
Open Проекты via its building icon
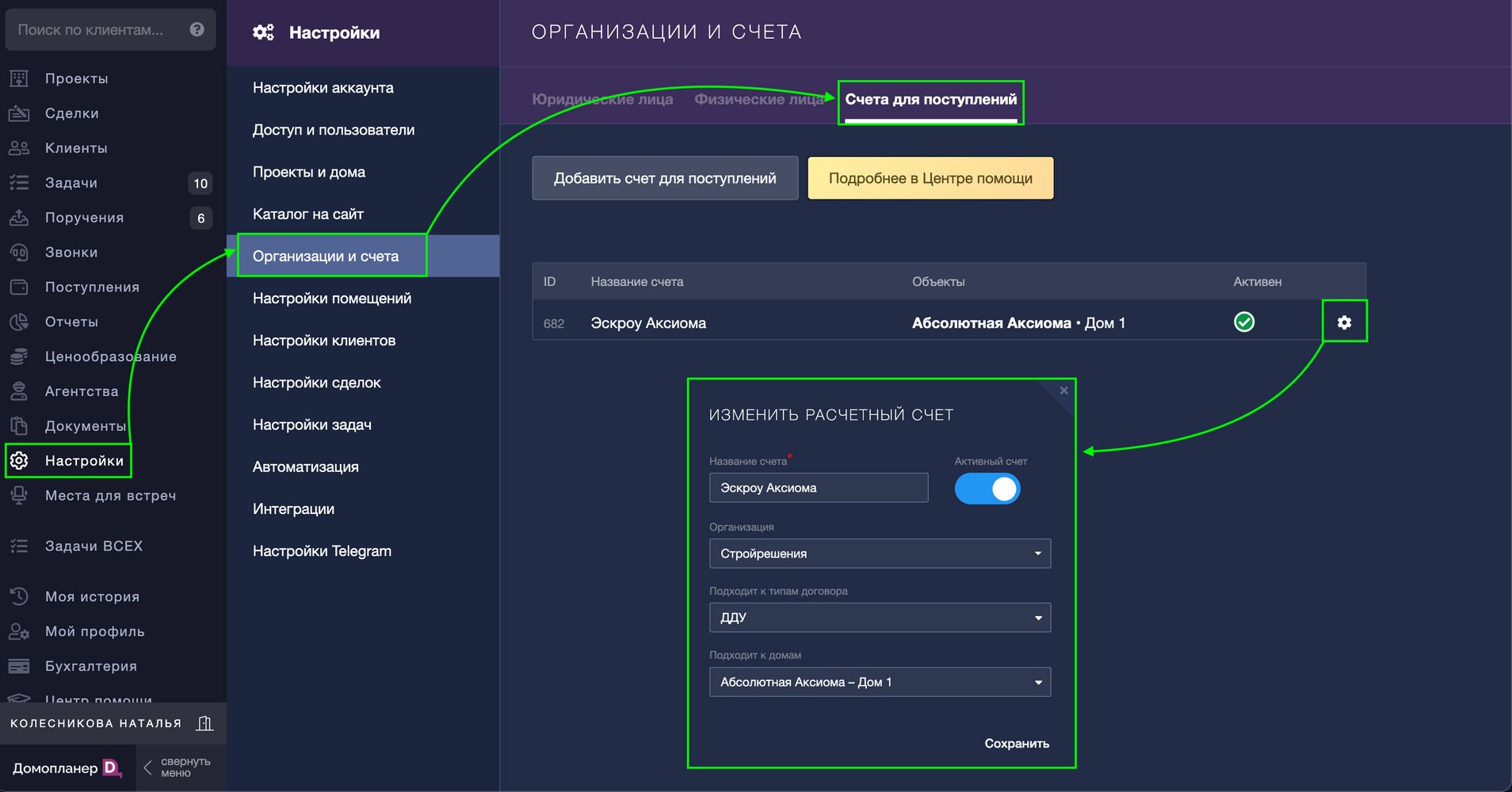click(19, 78)
